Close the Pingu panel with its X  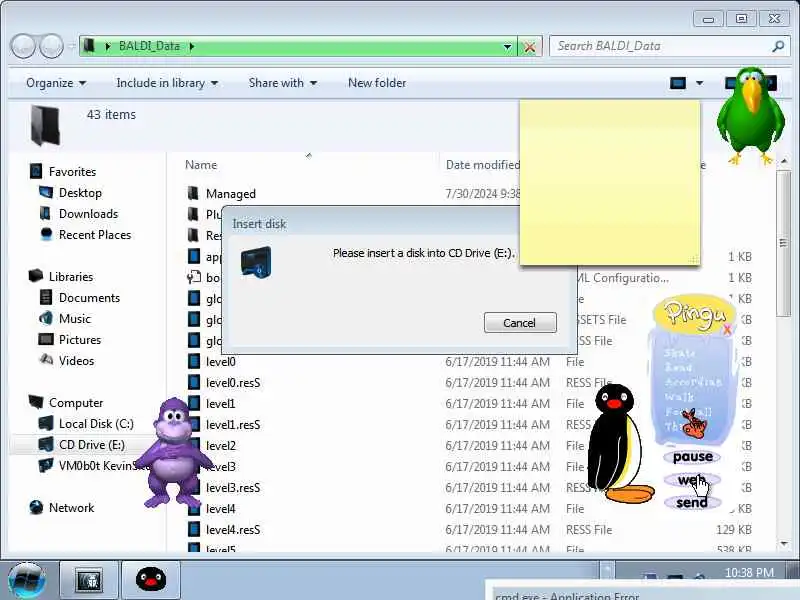click(727, 330)
